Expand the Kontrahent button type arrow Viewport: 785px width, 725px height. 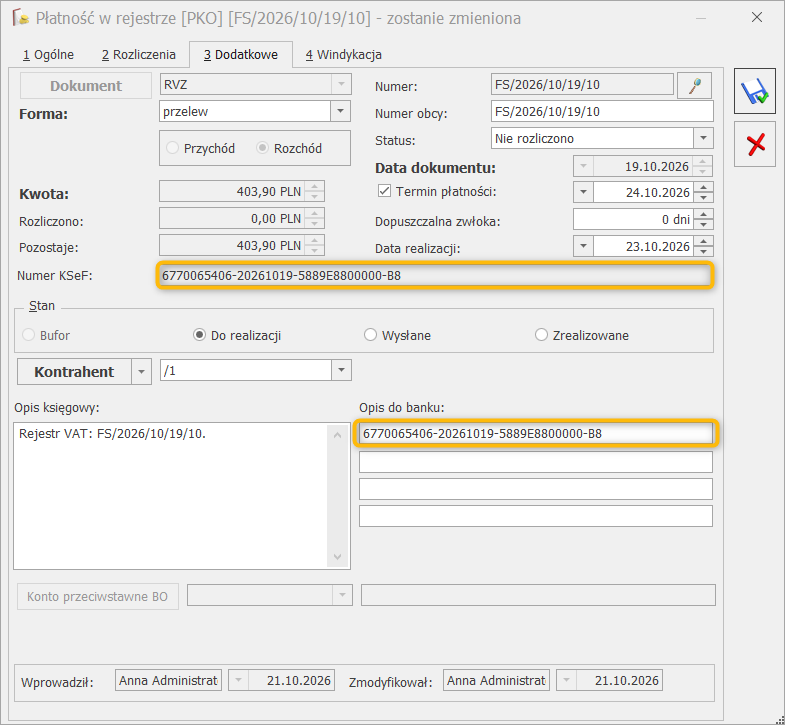pos(142,372)
